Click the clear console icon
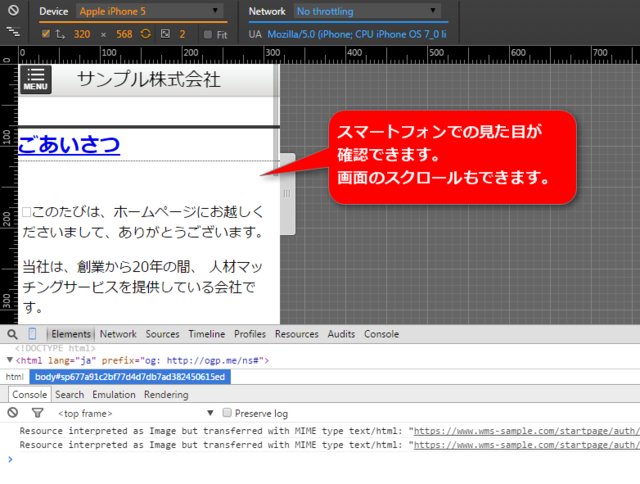The width and height of the screenshot is (640, 484). point(13,413)
